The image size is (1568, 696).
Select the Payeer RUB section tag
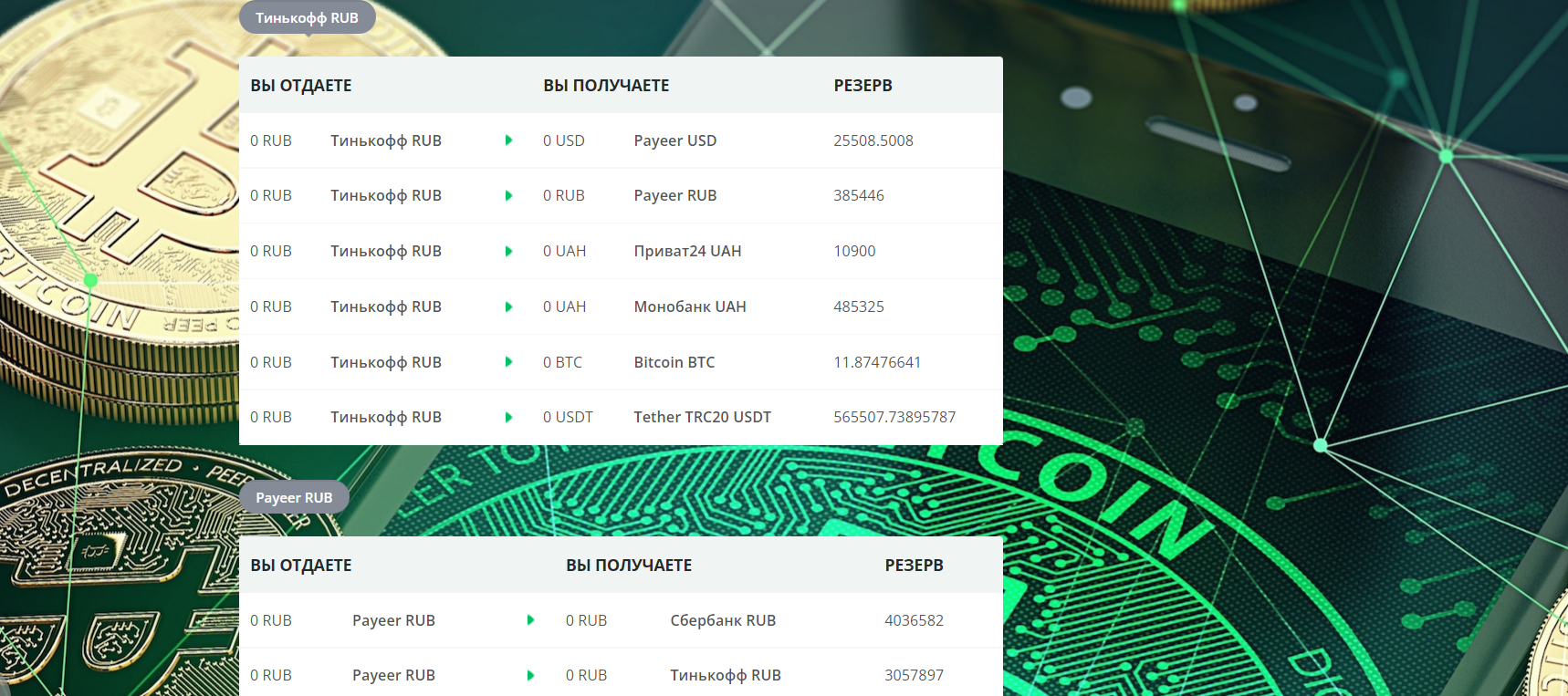coord(294,497)
